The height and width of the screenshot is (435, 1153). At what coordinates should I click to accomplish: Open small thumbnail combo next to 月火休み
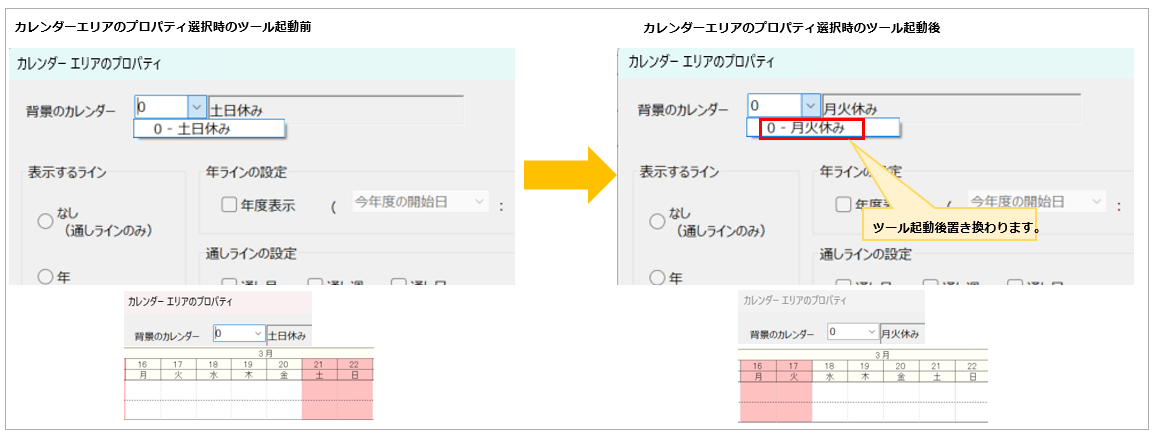(871, 332)
